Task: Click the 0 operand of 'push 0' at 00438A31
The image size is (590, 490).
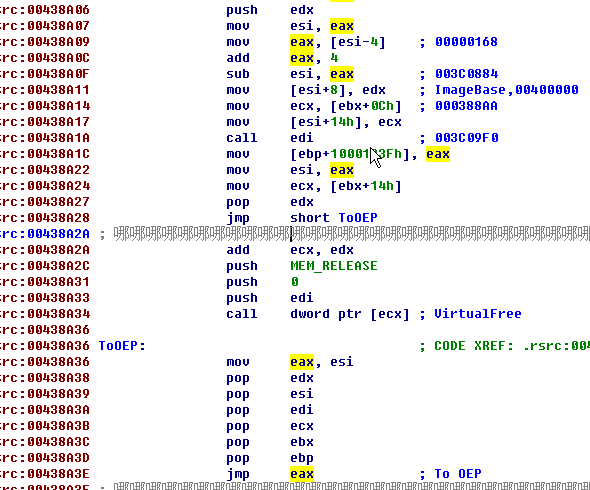Action: point(295,282)
